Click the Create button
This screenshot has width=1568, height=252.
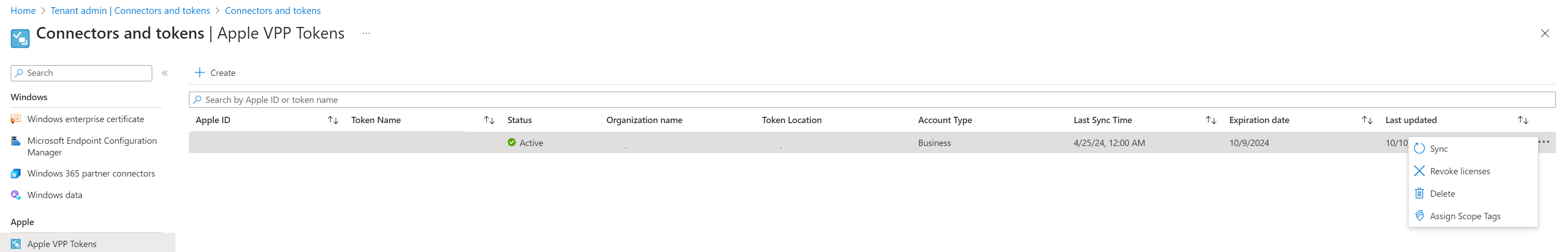pos(215,72)
